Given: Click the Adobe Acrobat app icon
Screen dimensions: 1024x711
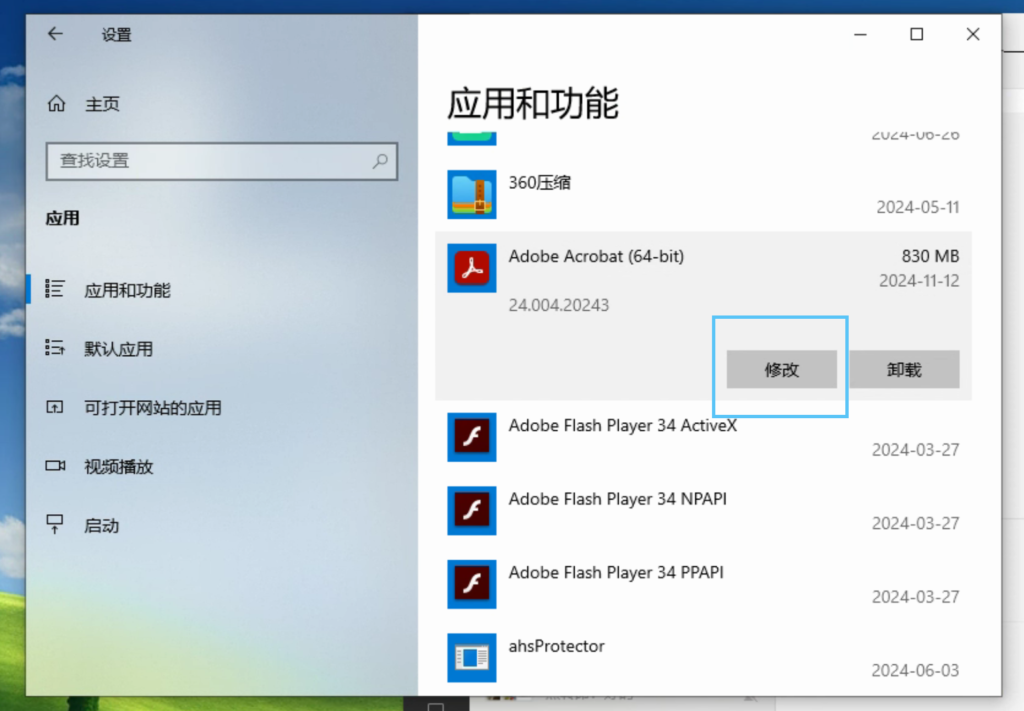Looking at the screenshot, I should [472, 268].
